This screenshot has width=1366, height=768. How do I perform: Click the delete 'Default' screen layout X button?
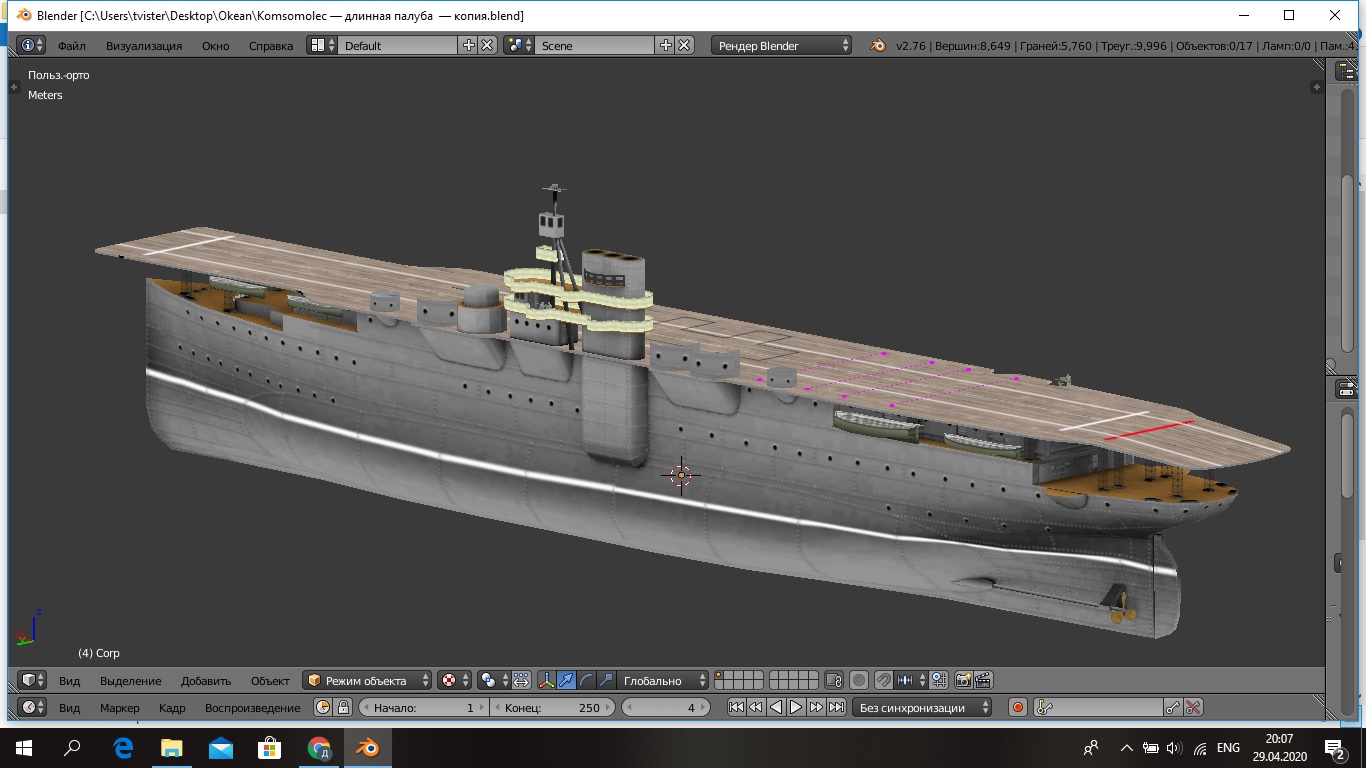[x=487, y=45]
